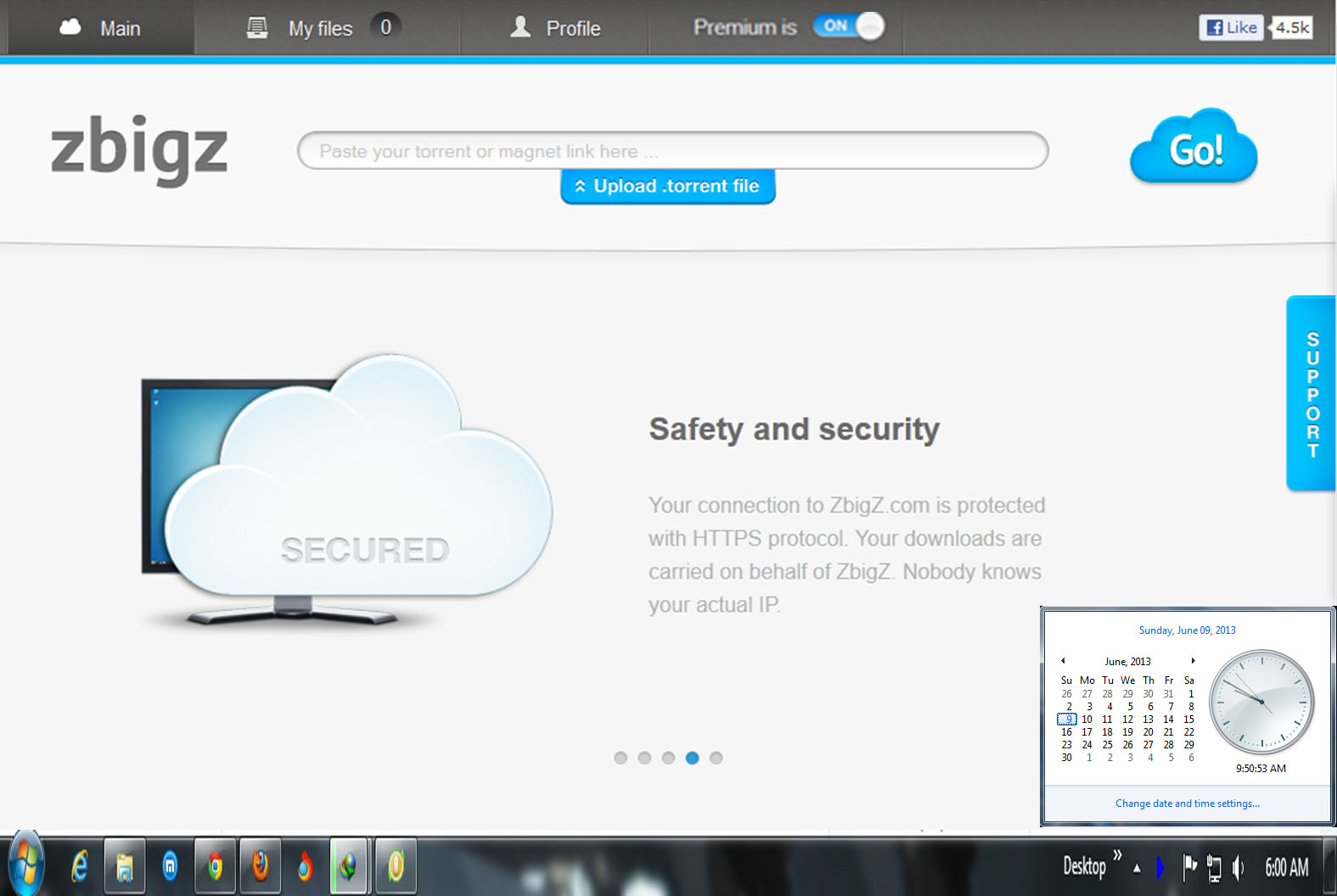Image resolution: width=1337 pixels, height=896 pixels.
Task: Select June 12 in the calendar
Action: coord(1127,719)
